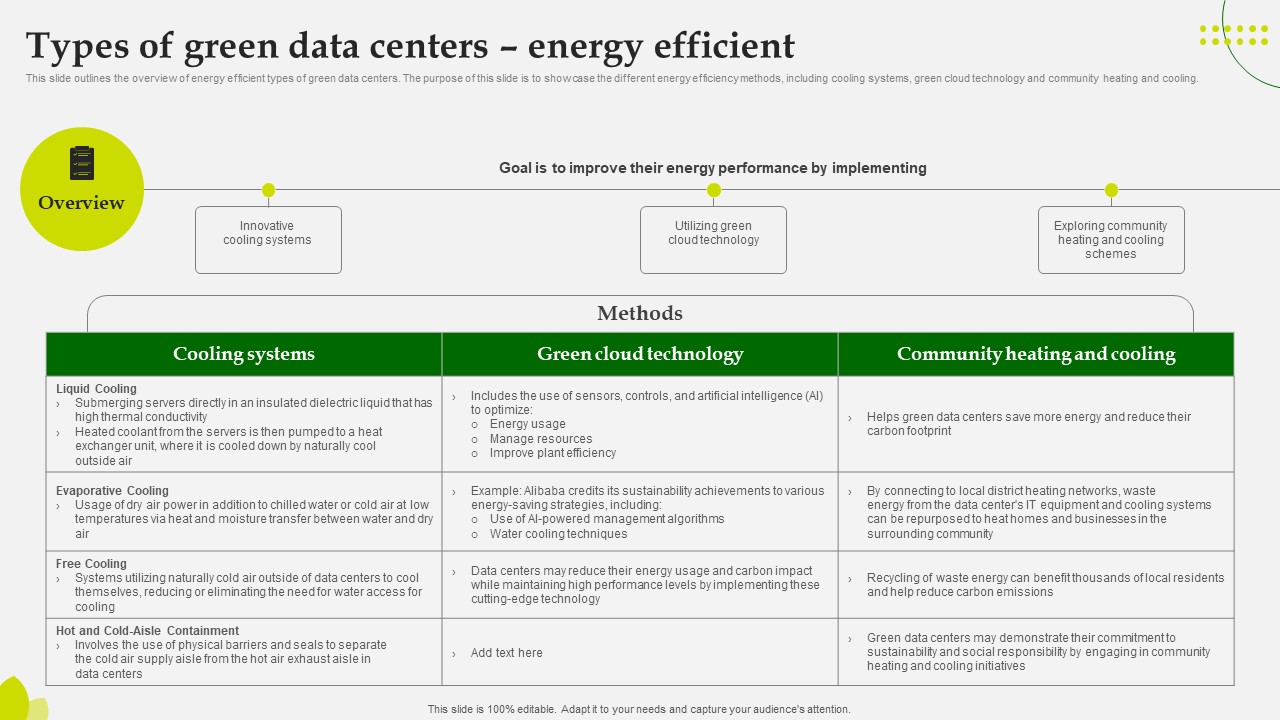Image resolution: width=1280 pixels, height=720 pixels.
Task: Select the 'Innovative cooling systems' box
Action: [268, 240]
